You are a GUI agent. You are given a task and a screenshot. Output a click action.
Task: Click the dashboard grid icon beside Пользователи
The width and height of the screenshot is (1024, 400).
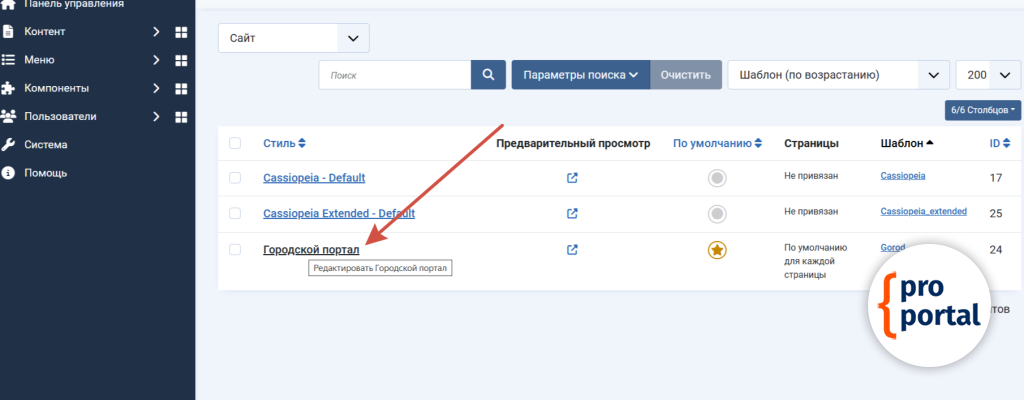pyautogui.click(x=181, y=117)
